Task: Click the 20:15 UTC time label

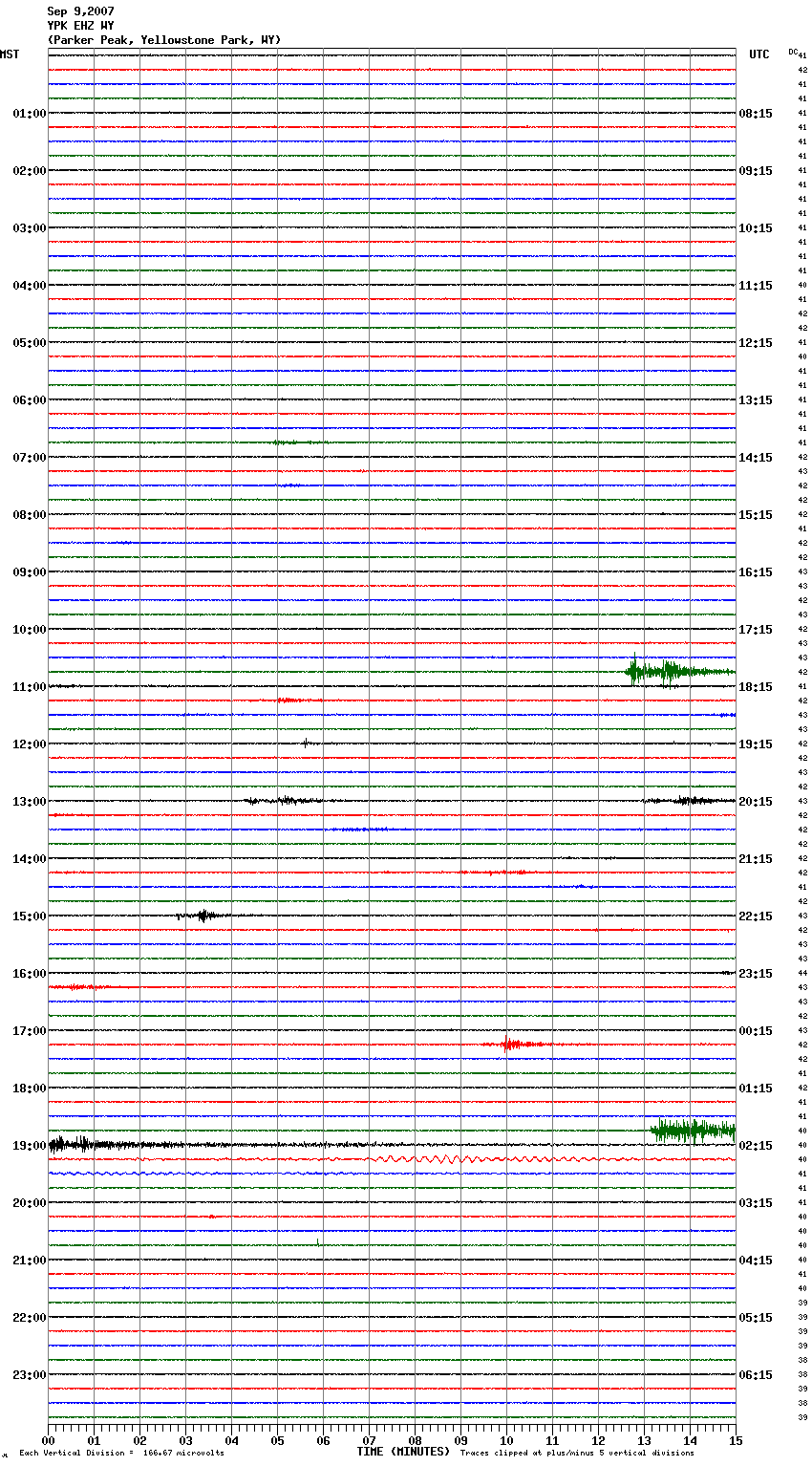Action: pyautogui.click(x=756, y=802)
